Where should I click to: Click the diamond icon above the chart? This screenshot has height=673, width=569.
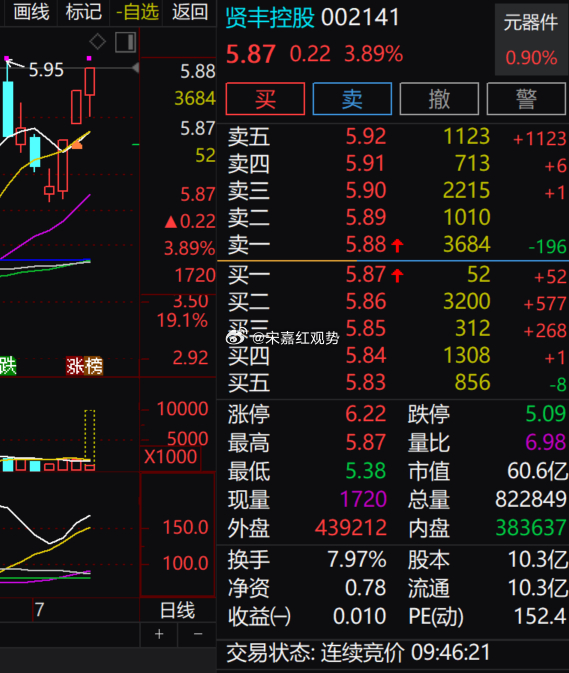(98, 42)
